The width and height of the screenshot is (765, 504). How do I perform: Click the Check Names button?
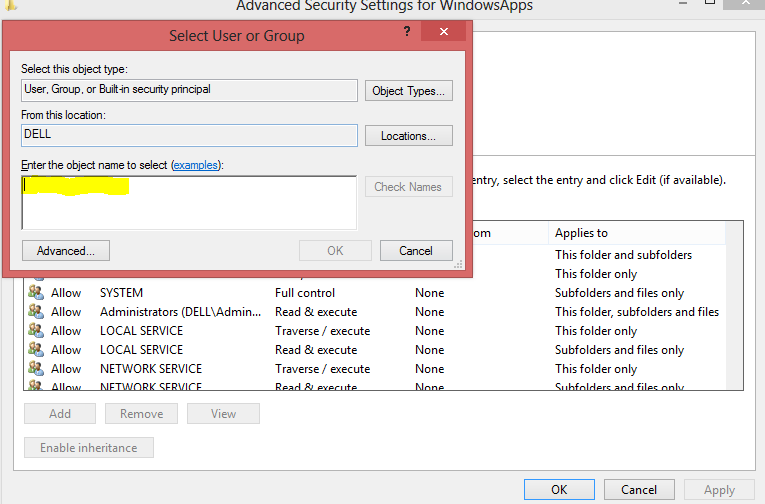(408, 187)
